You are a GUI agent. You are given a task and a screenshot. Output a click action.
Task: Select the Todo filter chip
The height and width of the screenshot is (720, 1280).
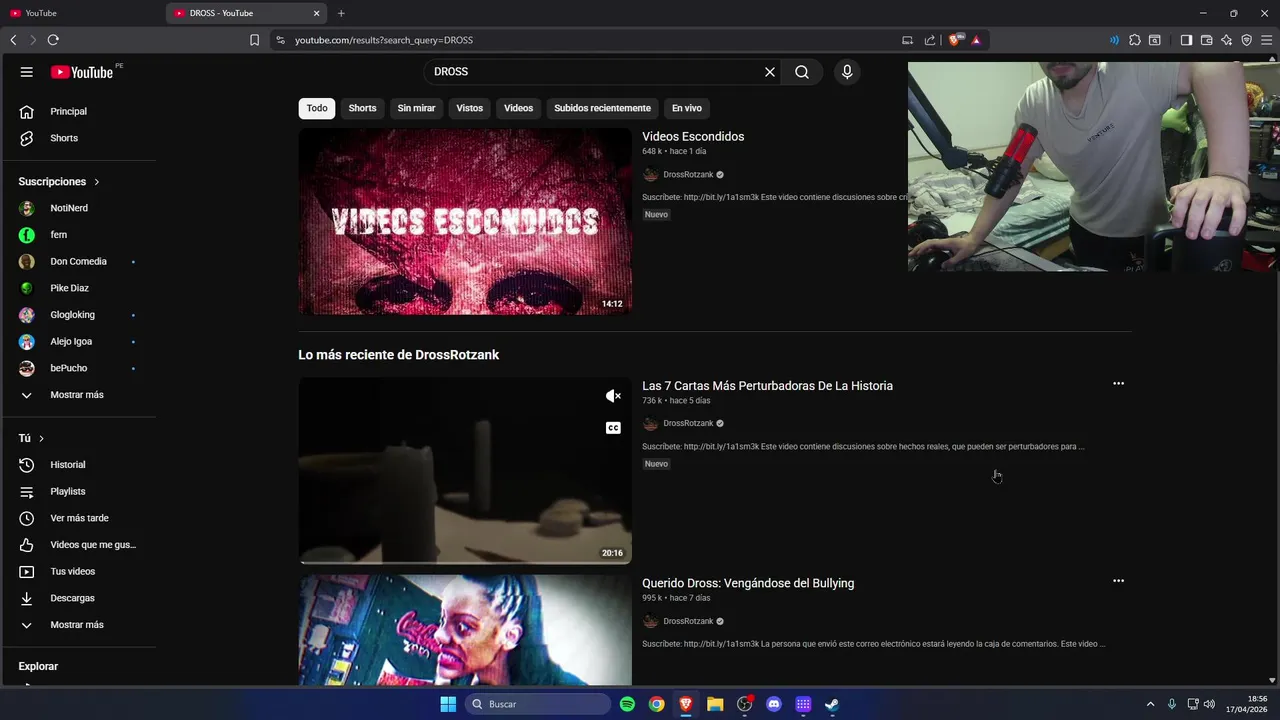tap(317, 108)
